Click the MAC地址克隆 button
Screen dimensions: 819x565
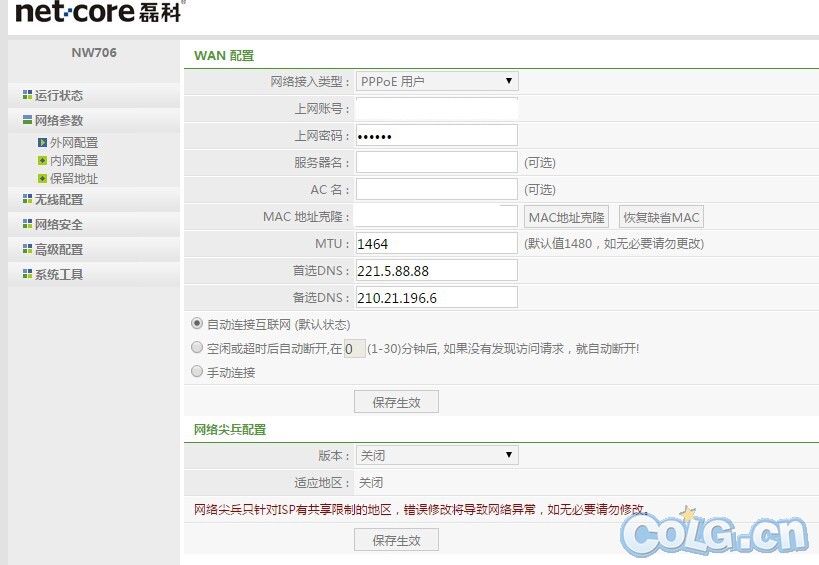point(566,217)
